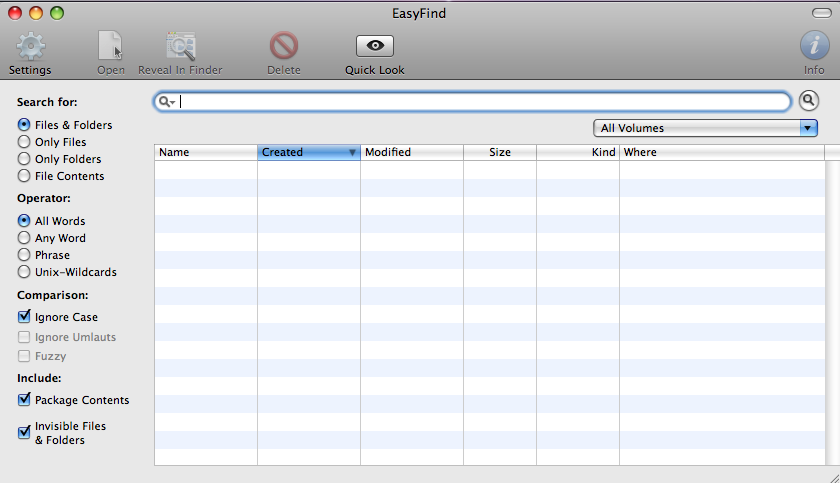
Task: Sort results by the Size column
Action: click(499, 152)
